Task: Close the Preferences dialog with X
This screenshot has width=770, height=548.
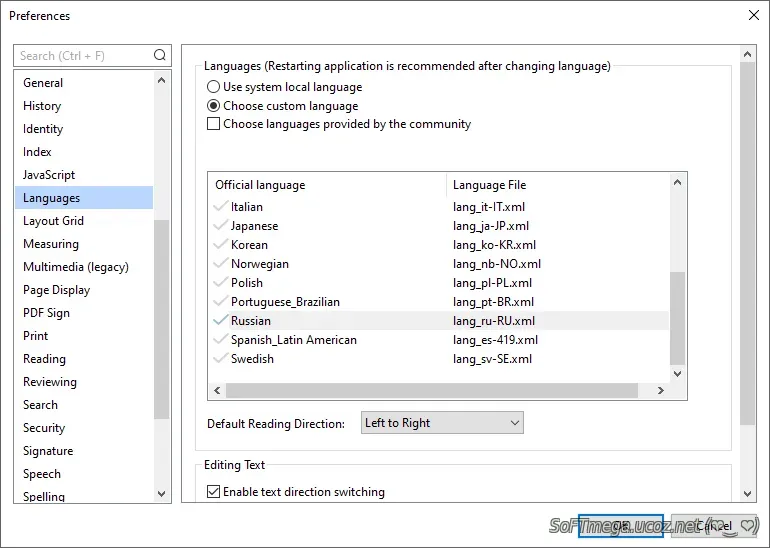Action: pyautogui.click(x=753, y=15)
